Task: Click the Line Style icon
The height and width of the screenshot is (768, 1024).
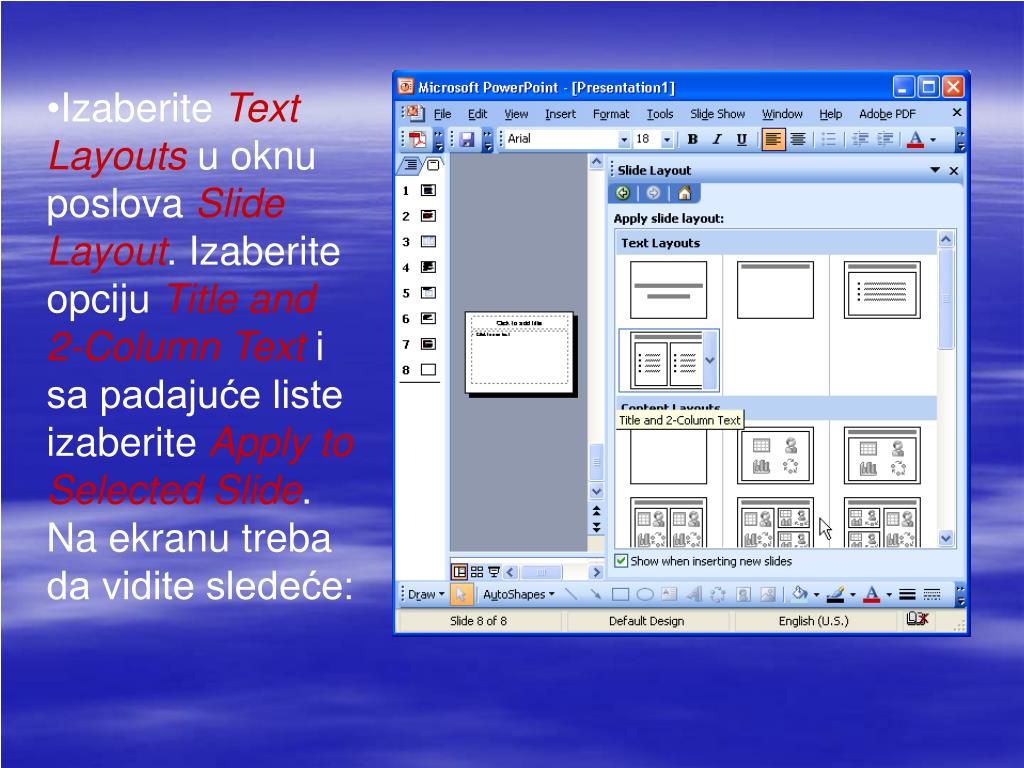Action: (906, 594)
